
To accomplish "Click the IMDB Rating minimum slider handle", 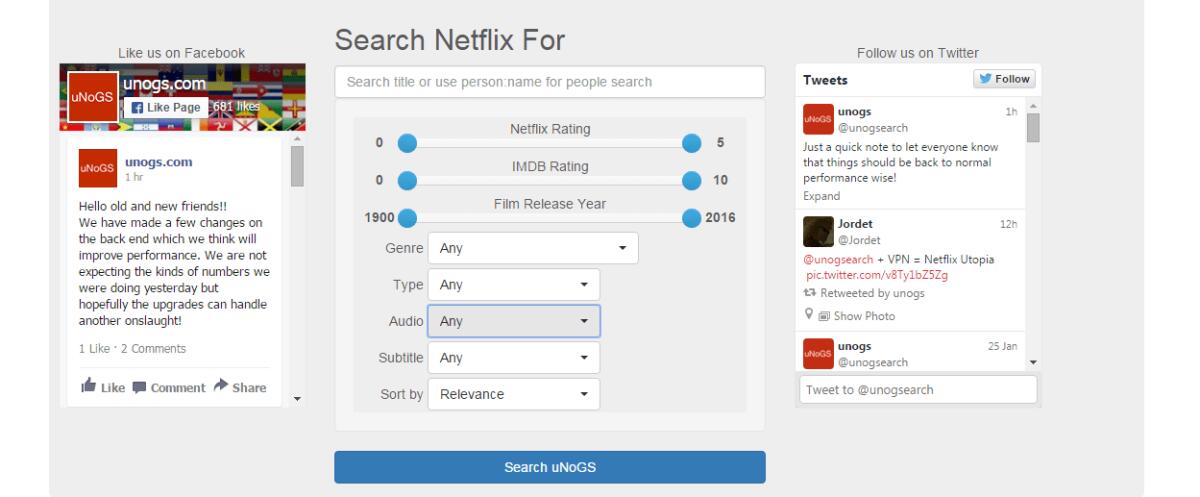I will point(407,181).
